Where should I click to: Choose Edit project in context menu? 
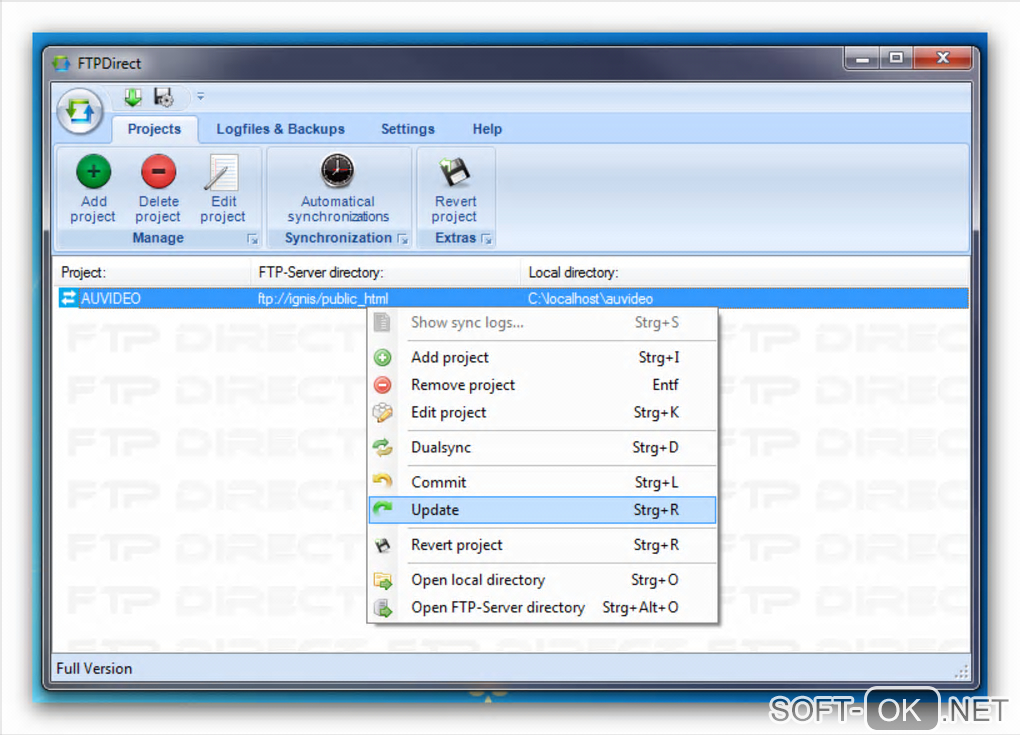click(542, 412)
